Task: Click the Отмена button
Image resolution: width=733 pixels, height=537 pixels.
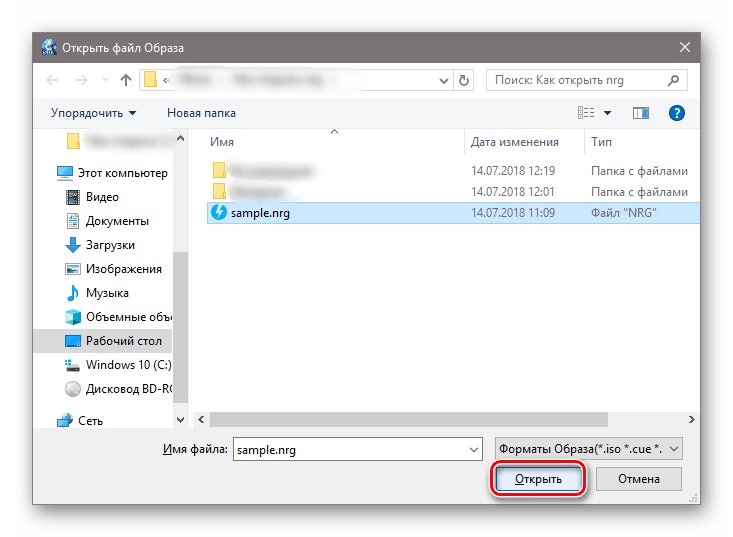Action: (639, 479)
